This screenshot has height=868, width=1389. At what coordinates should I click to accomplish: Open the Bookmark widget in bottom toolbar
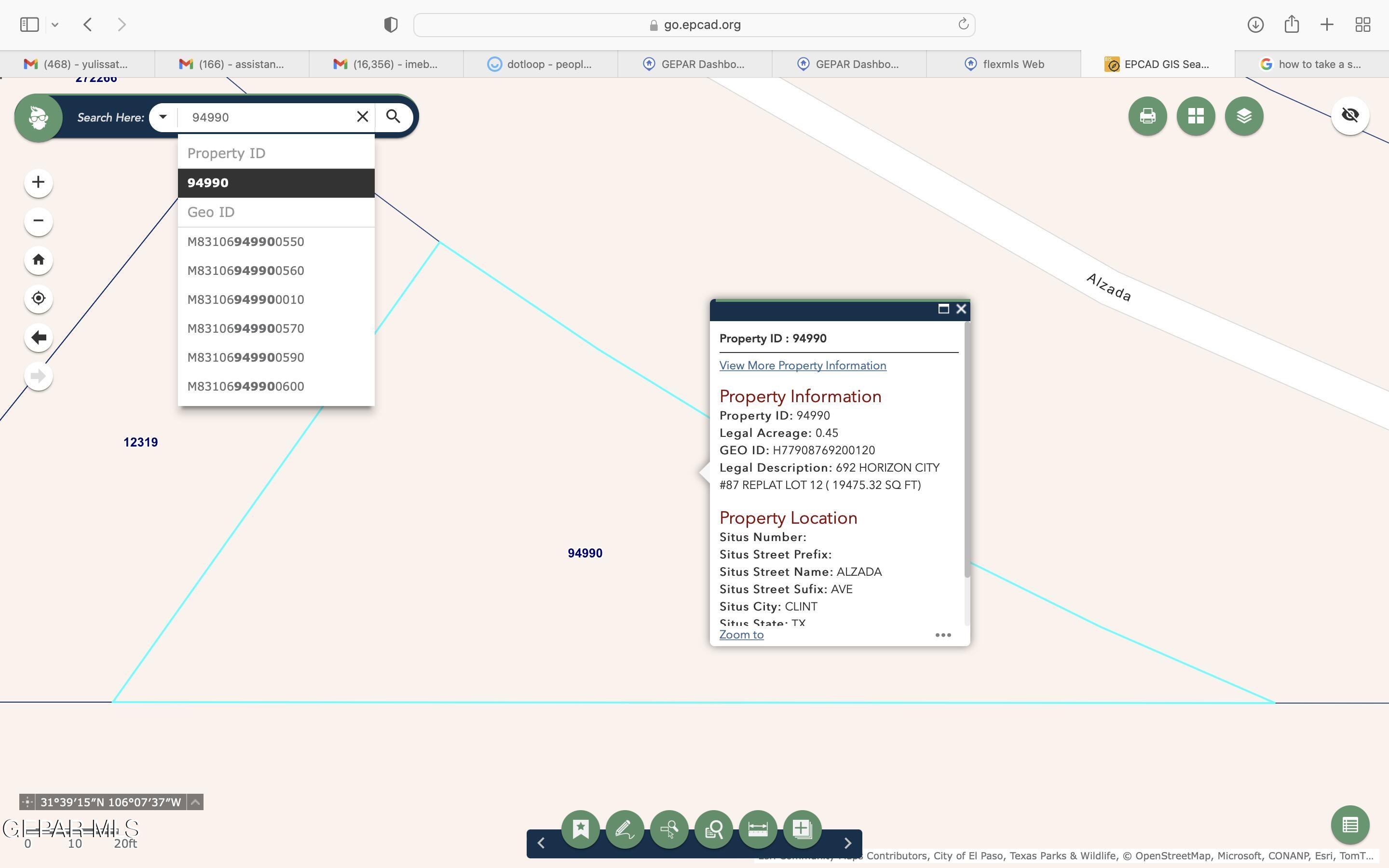tap(580, 829)
